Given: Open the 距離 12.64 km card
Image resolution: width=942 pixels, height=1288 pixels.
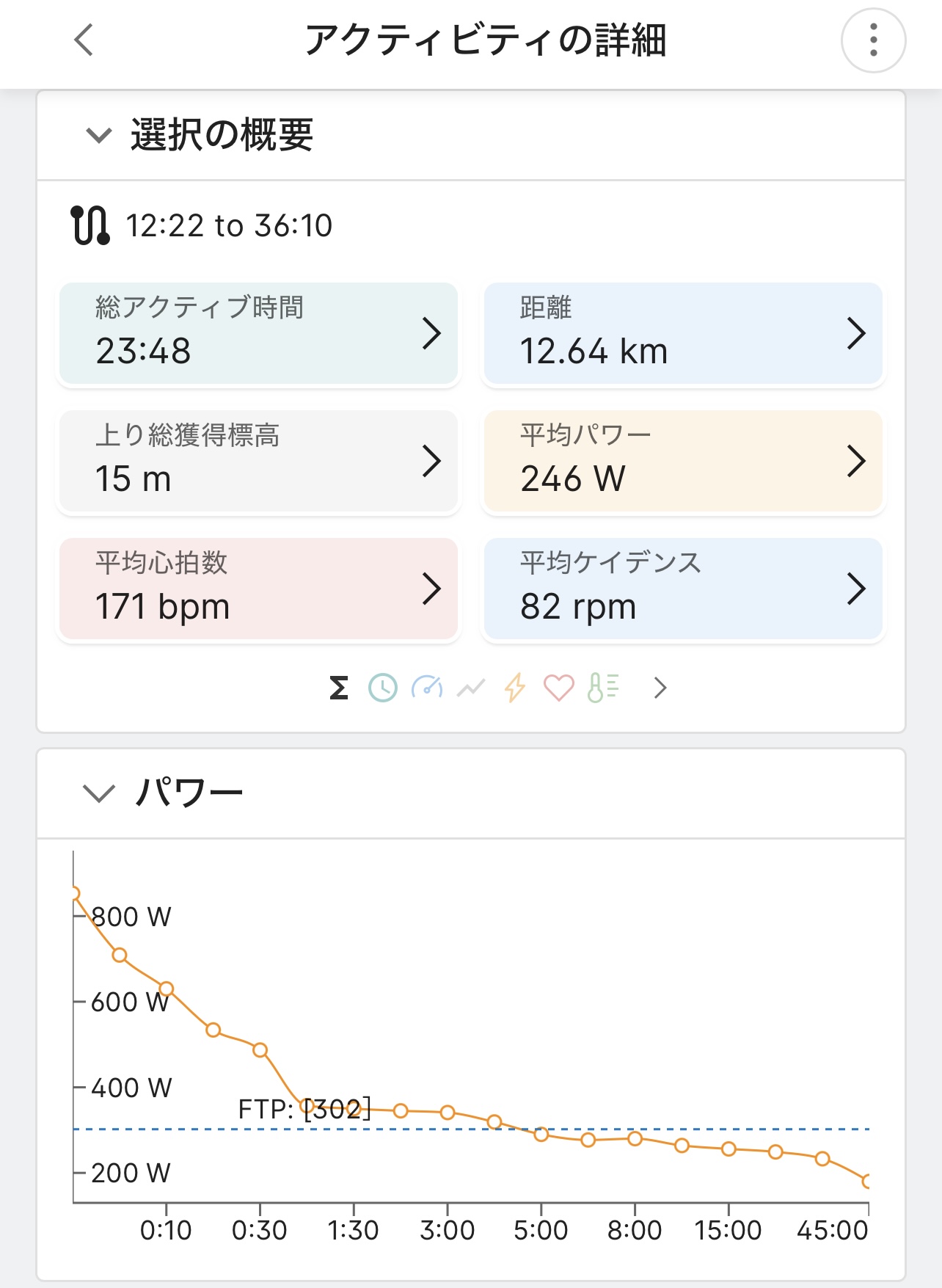Looking at the screenshot, I should click(682, 333).
